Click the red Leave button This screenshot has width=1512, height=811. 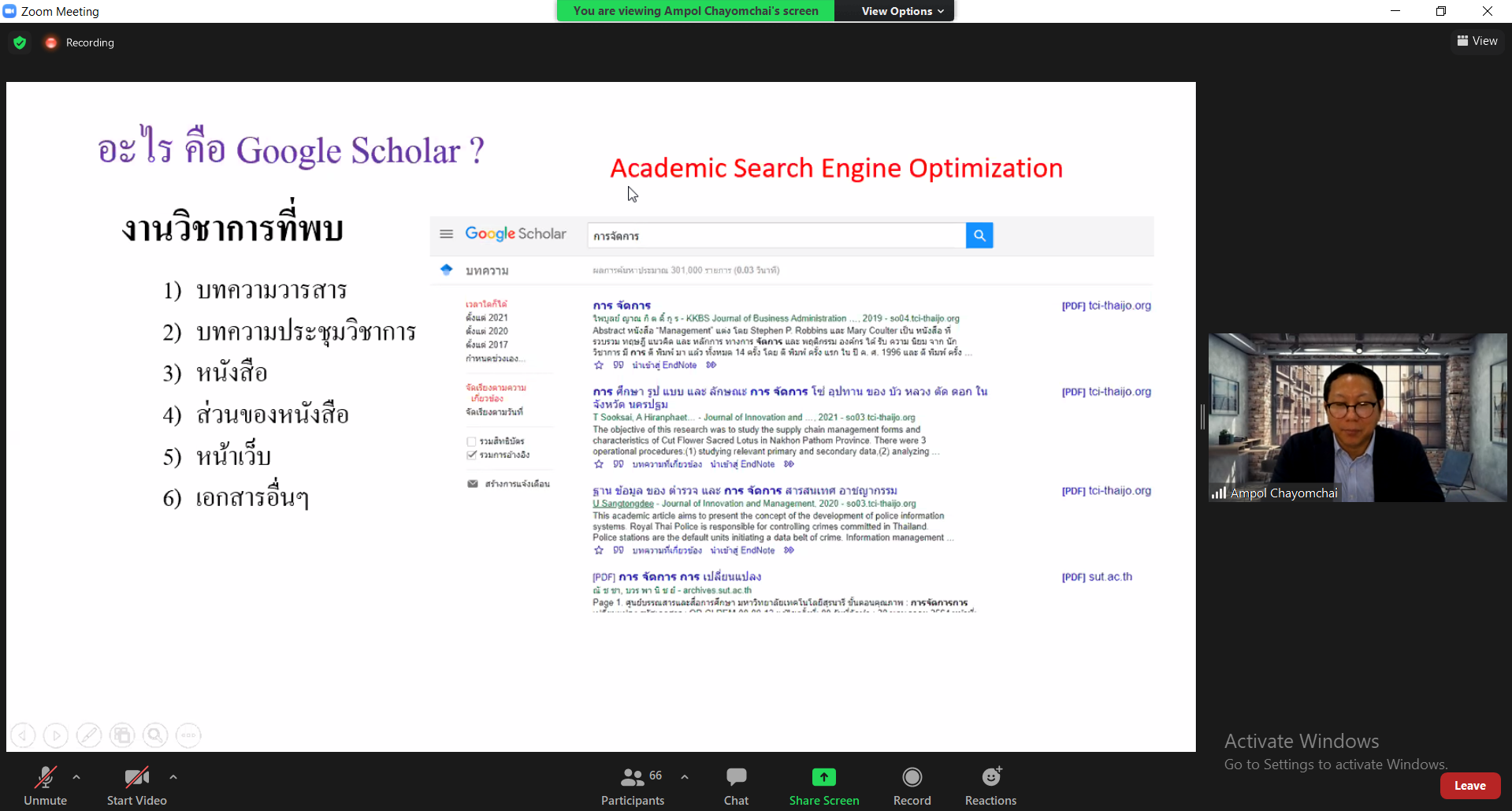1469,786
